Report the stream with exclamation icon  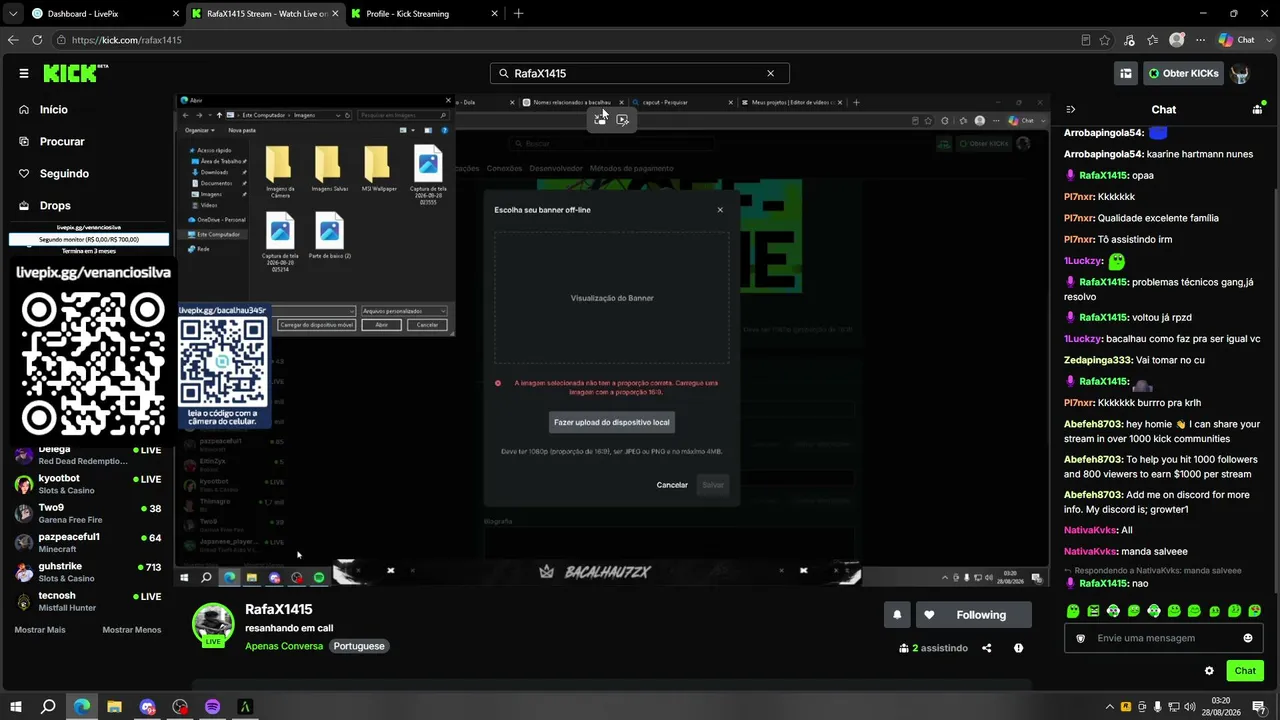point(1018,648)
